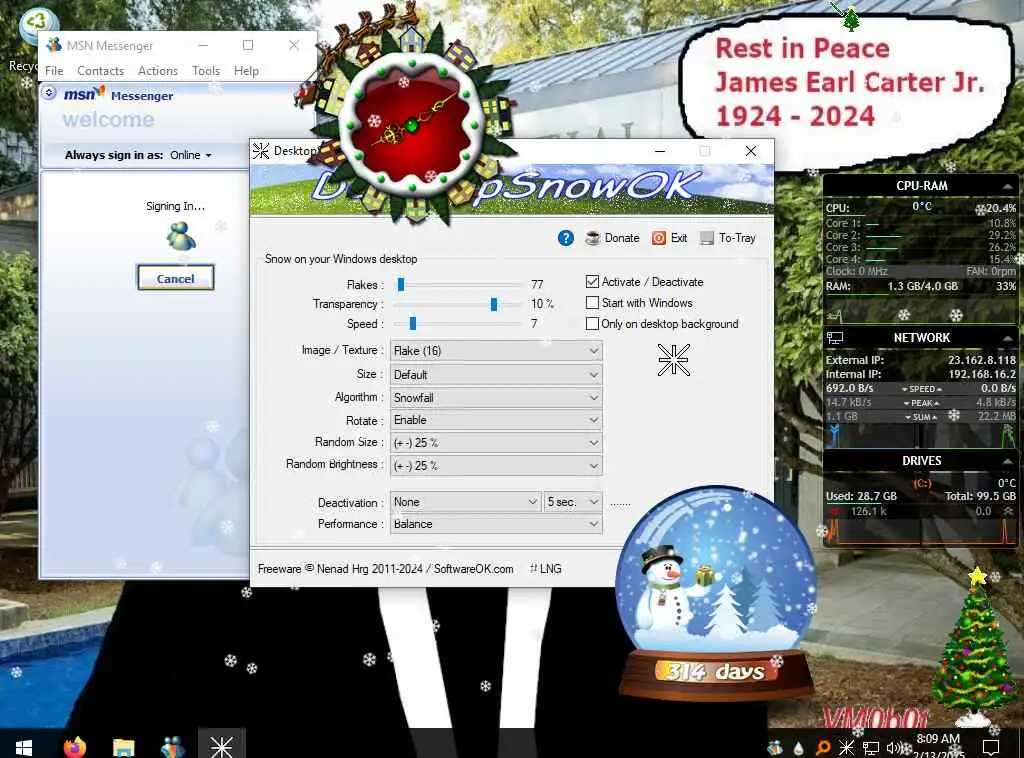Click the orange magnifier tray icon
The width and height of the screenshot is (1024, 758).
pyautogui.click(x=823, y=748)
